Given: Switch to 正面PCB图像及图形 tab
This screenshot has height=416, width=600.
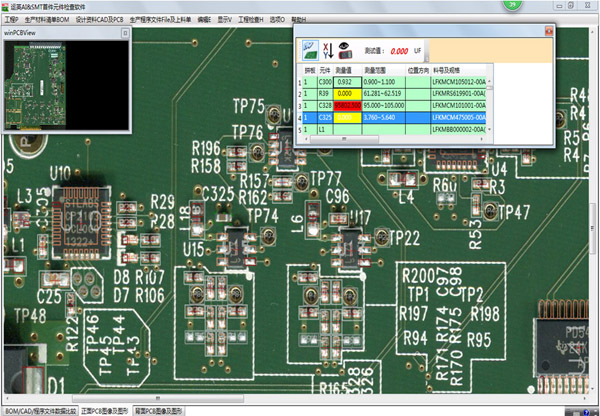Looking at the screenshot, I should (x=104, y=410).
